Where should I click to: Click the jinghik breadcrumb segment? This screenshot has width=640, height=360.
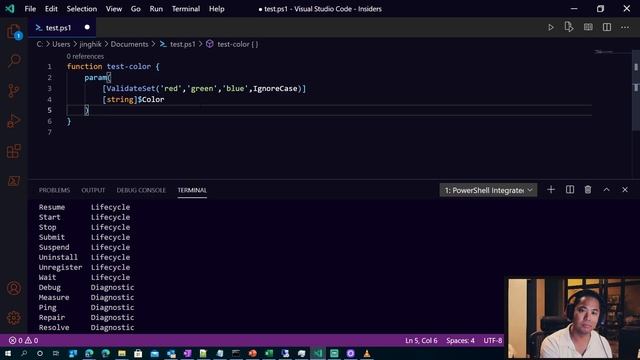pyautogui.click(x=90, y=44)
